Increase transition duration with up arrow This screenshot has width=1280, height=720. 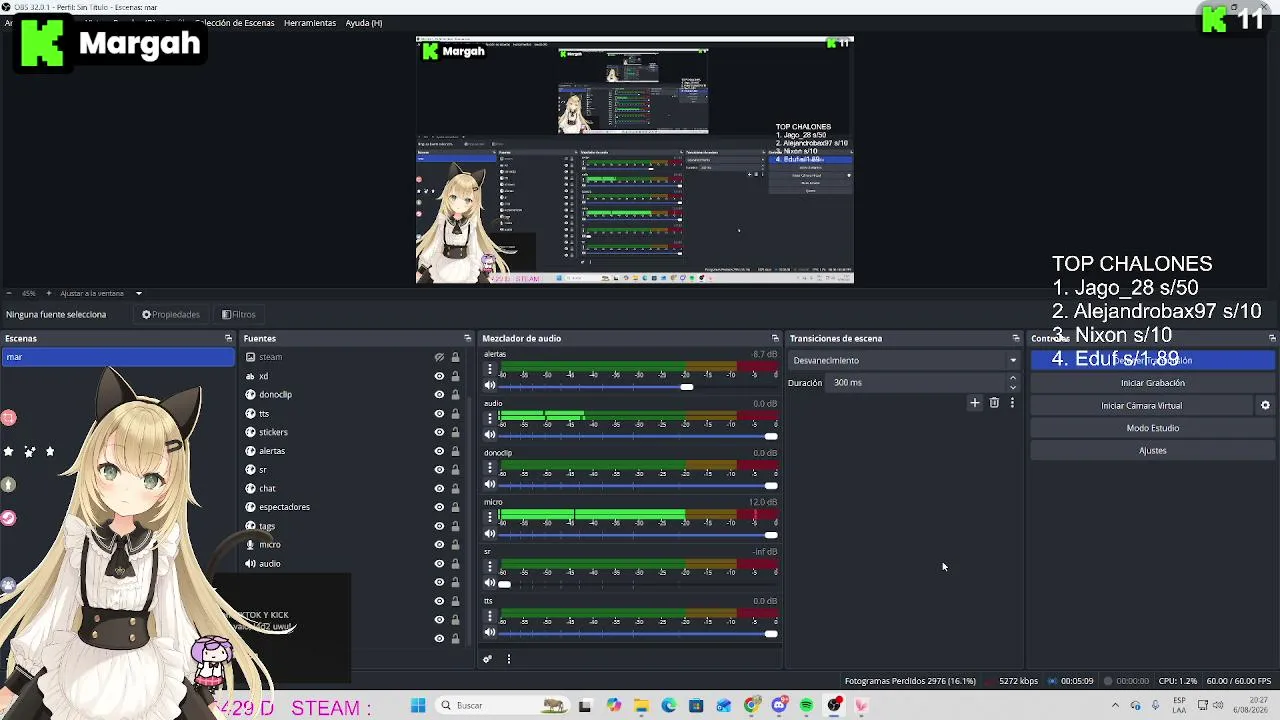(1013, 379)
